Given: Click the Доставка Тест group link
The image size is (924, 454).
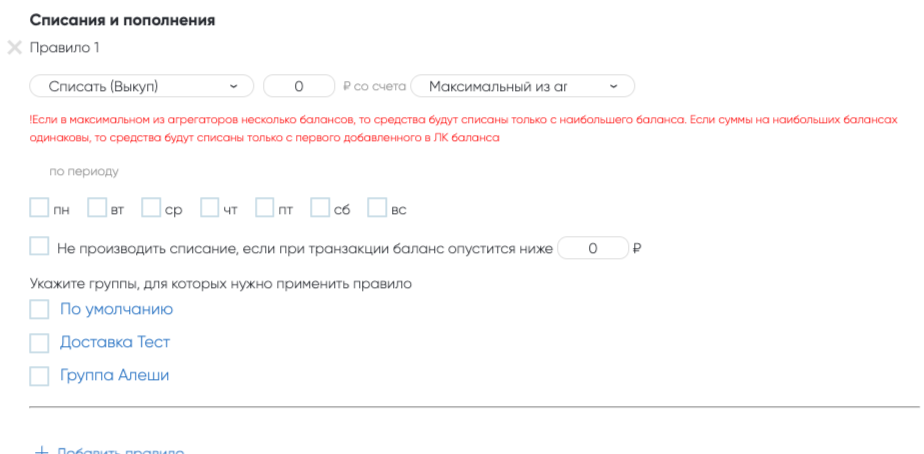Looking at the screenshot, I should coord(115,342).
